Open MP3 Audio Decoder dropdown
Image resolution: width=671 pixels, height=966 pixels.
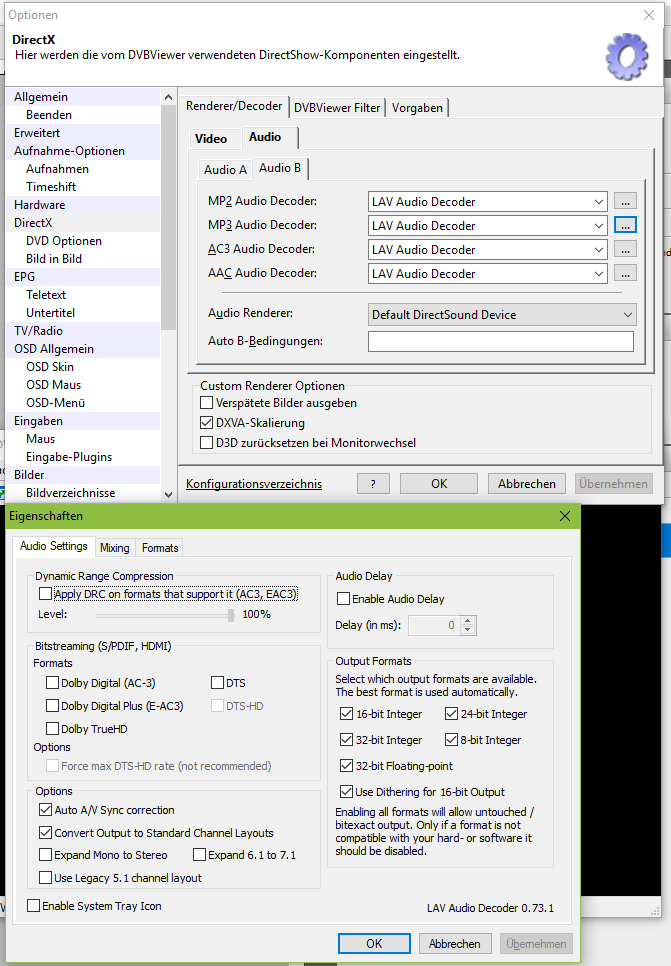point(488,225)
